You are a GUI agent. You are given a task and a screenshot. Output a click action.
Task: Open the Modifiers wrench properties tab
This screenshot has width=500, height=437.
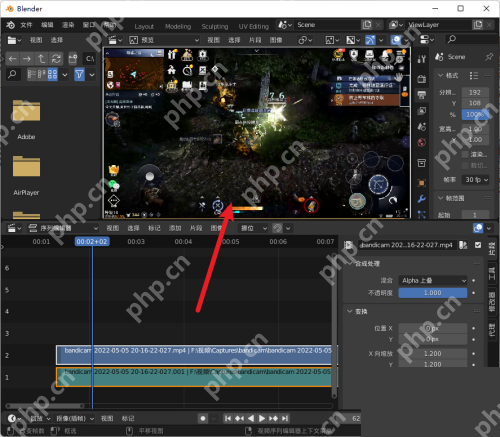click(x=422, y=199)
